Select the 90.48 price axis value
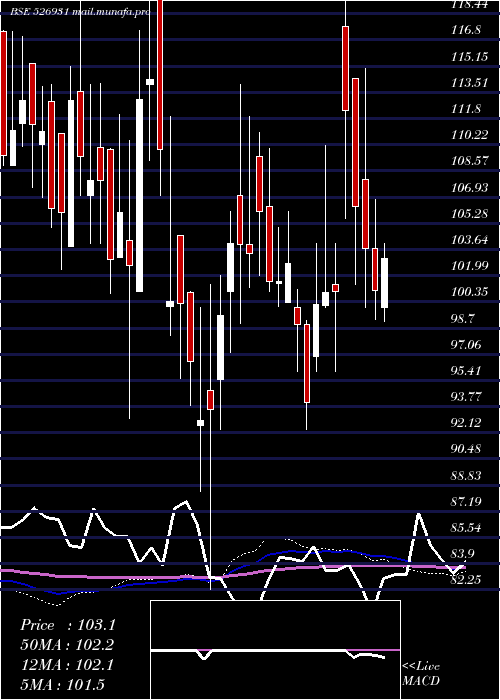500x700 pixels. (x=467, y=449)
